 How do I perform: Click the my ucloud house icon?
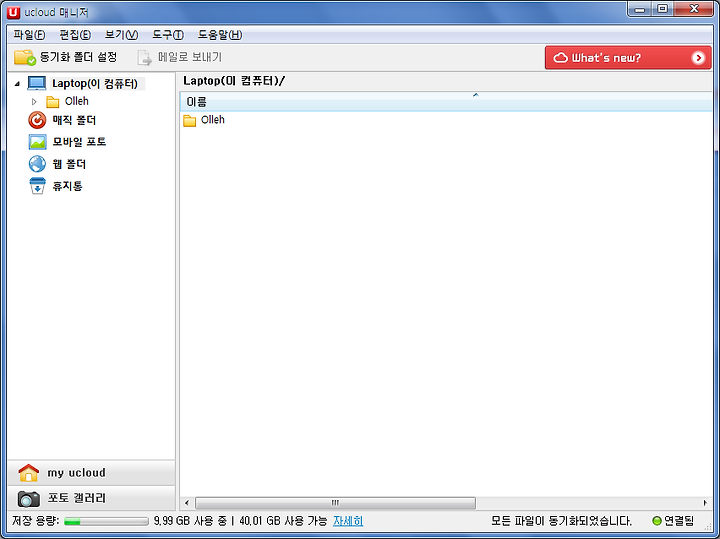pos(28,472)
